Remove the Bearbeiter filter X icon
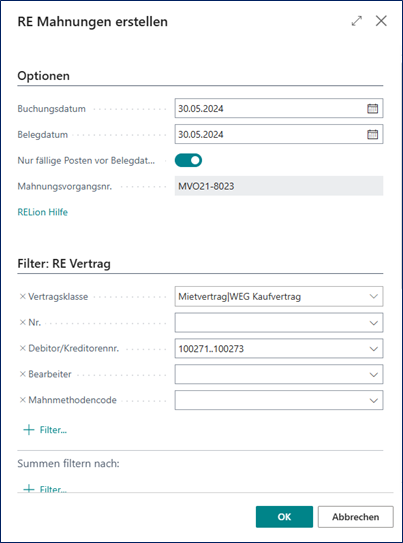 point(23,374)
